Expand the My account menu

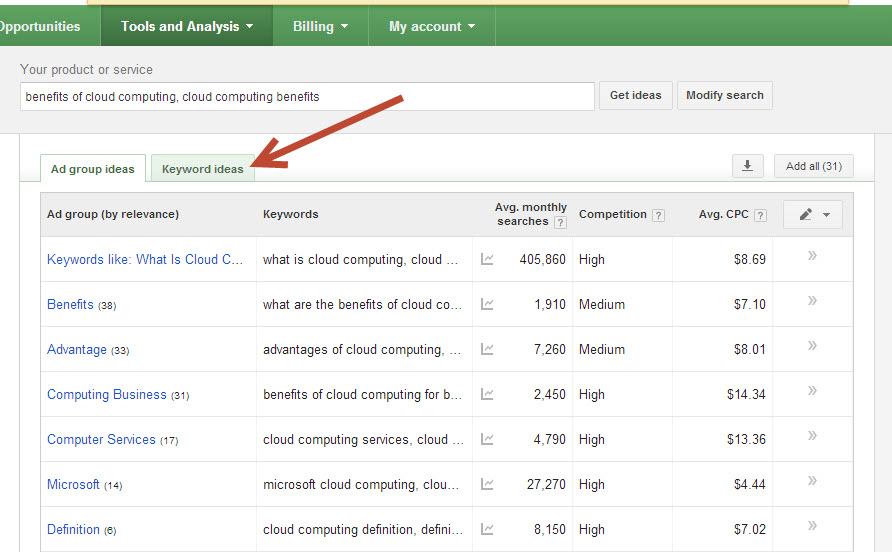[x=432, y=26]
